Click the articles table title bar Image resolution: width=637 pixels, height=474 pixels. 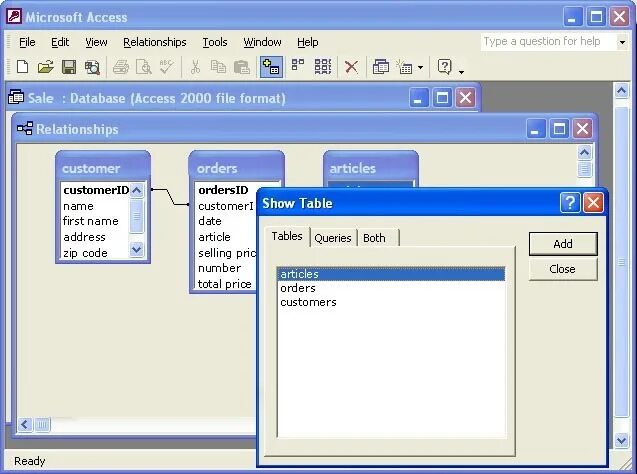[x=370, y=168]
